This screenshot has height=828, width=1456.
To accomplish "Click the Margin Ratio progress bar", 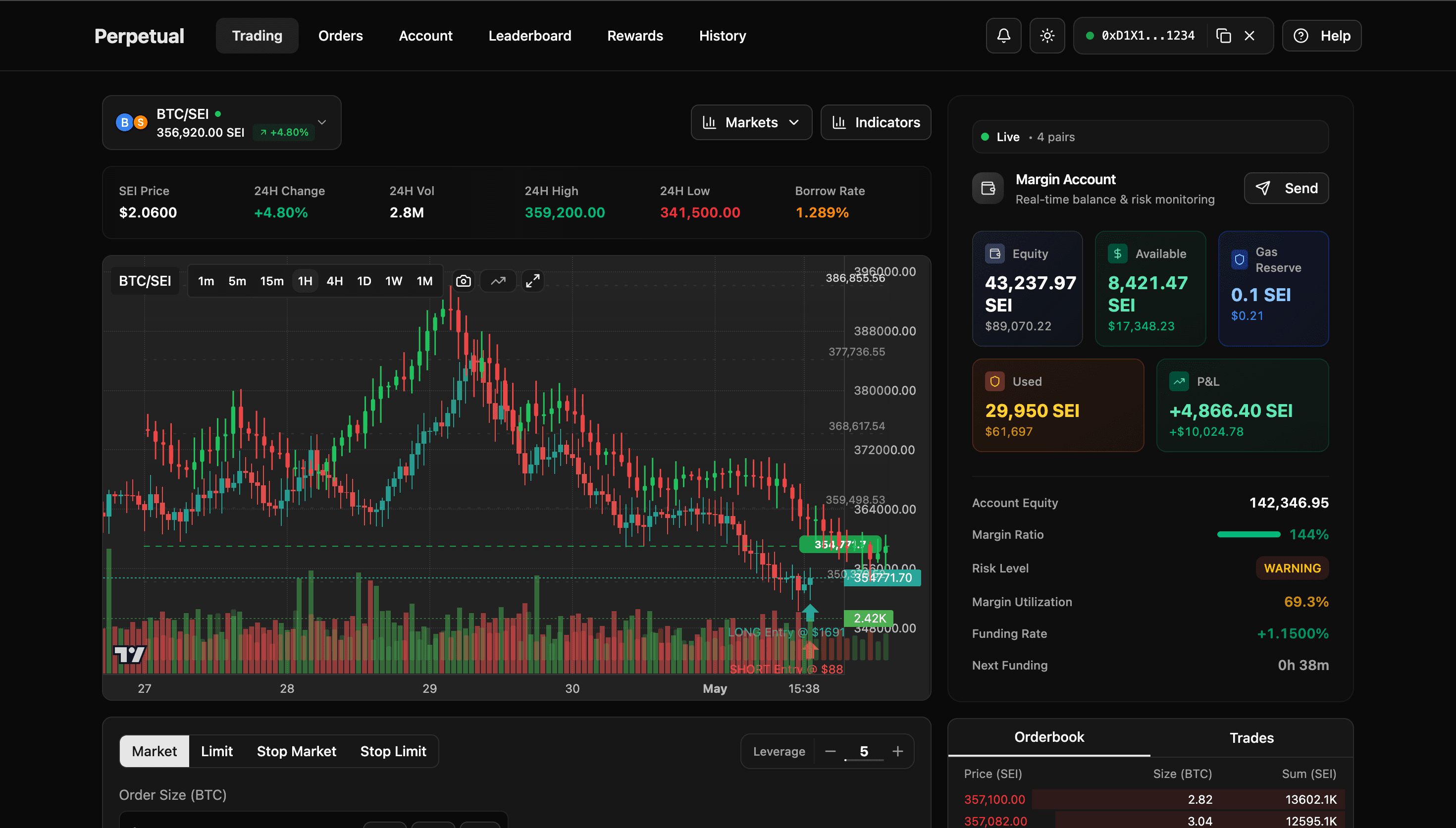I will click(x=1248, y=534).
